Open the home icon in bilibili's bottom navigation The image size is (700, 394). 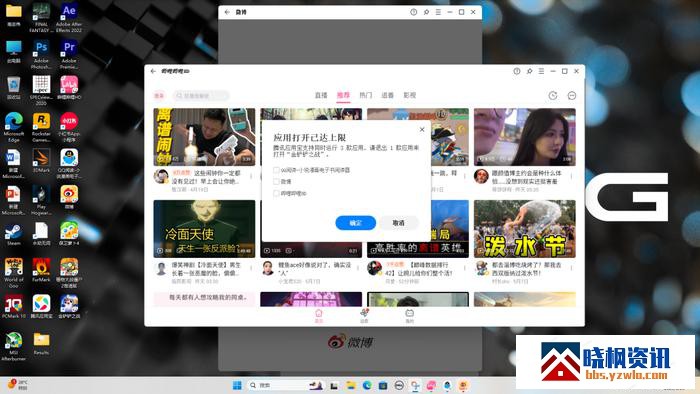tap(319, 315)
